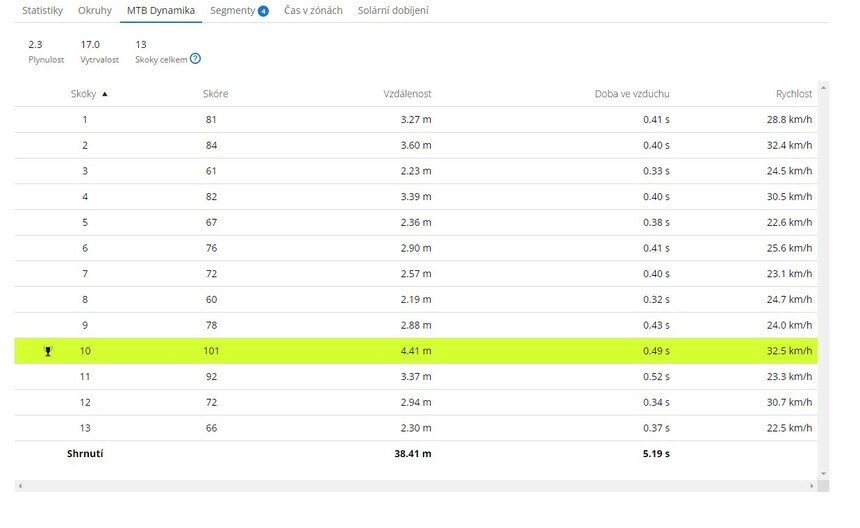Click the sort arrow next to Skoky
The width and height of the screenshot is (860, 528).
pyautogui.click(x=105, y=94)
